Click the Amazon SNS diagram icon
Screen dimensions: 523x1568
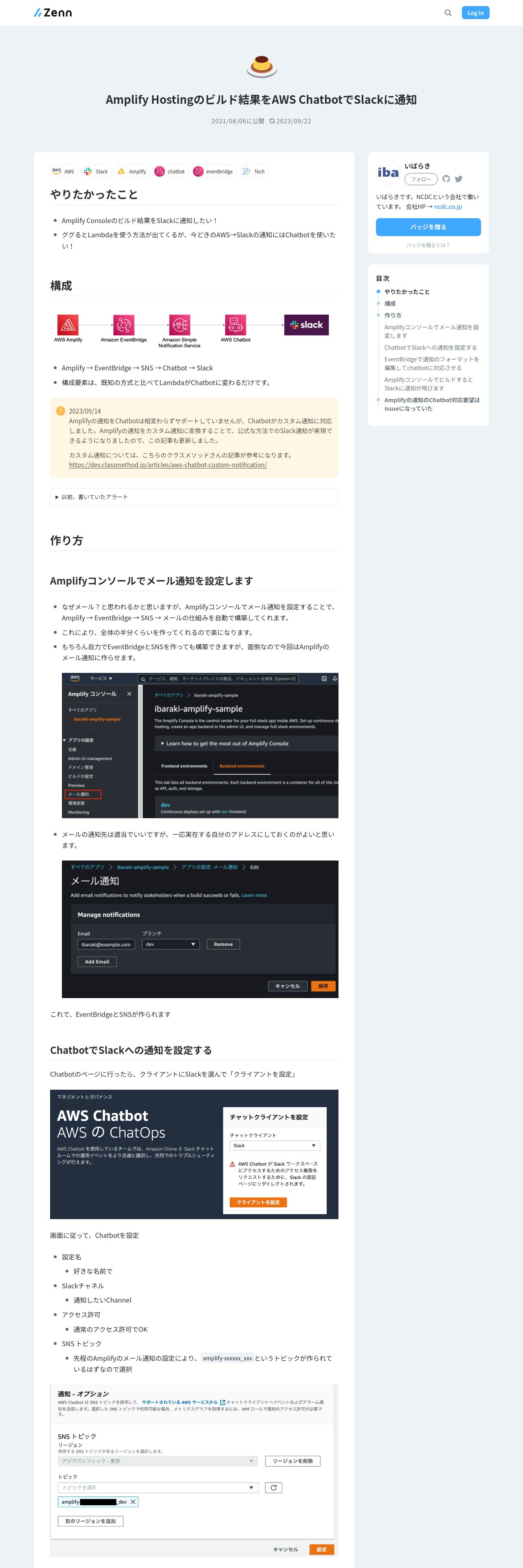180,325
